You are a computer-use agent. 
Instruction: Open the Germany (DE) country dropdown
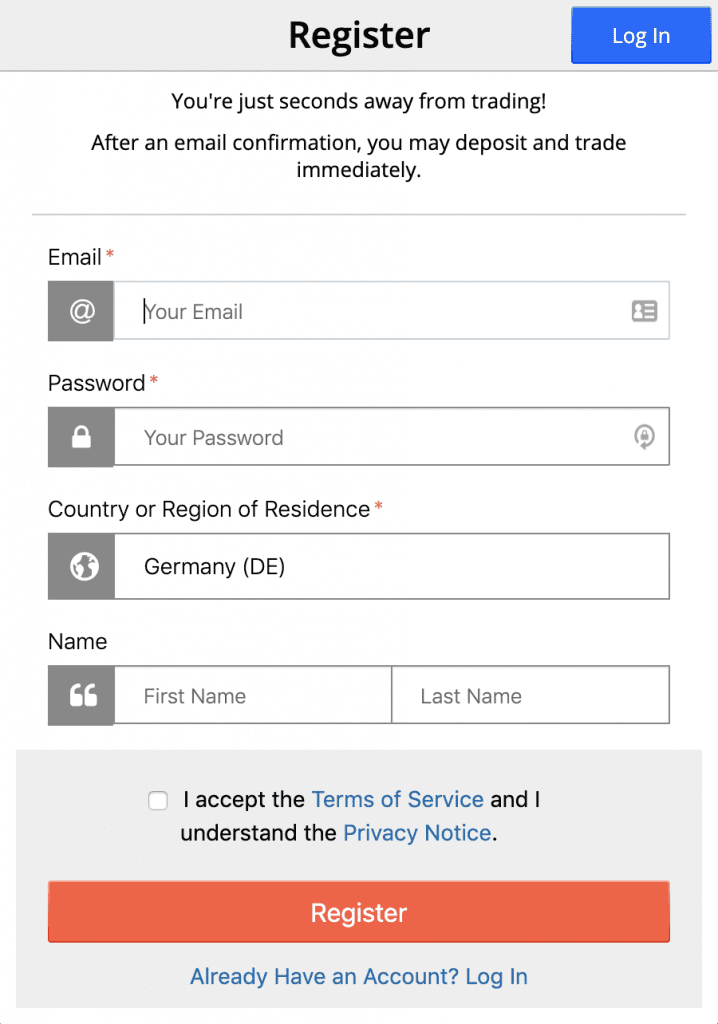(x=391, y=567)
